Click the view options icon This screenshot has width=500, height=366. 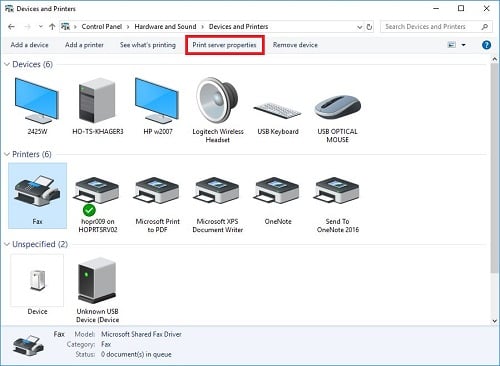click(451, 45)
